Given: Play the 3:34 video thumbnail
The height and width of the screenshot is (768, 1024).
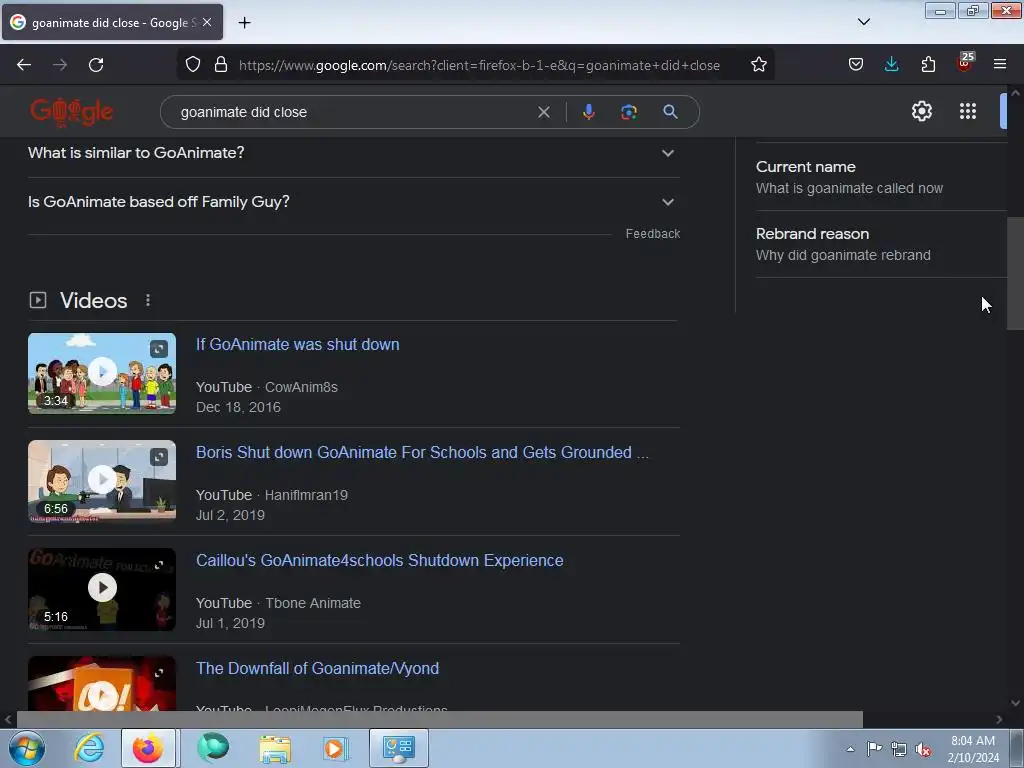Looking at the screenshot, I should click(102, 373).
